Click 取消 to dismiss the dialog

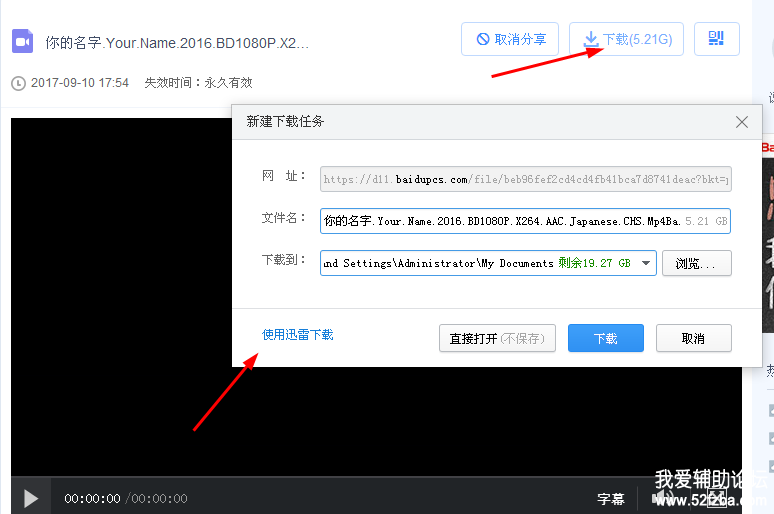point(694,338)
